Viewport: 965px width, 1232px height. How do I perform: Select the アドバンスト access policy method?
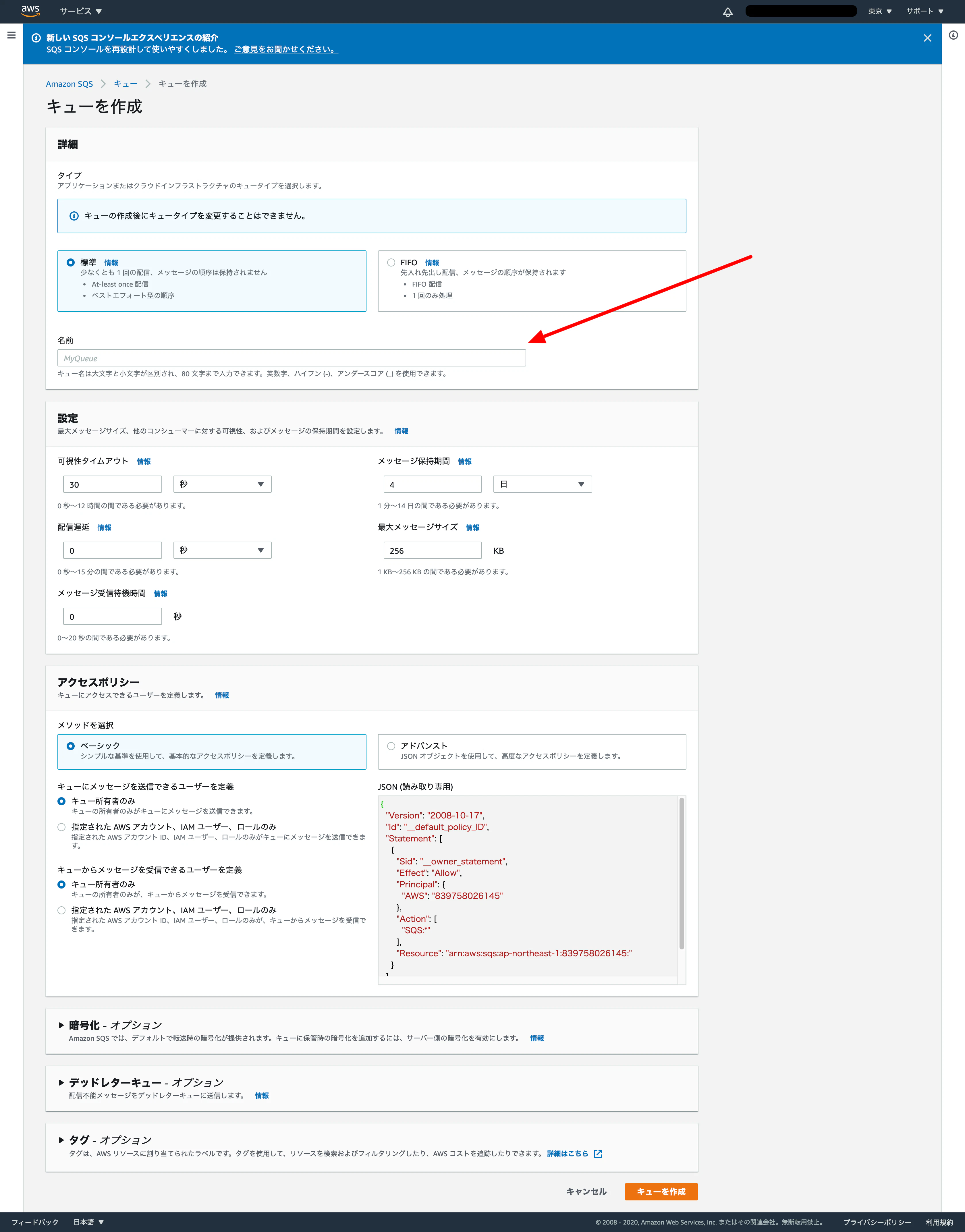[x=391, y=746]
